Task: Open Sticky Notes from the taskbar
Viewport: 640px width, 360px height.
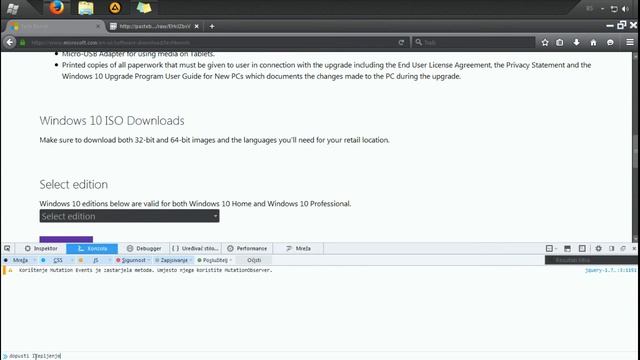Action: point(144,8)
